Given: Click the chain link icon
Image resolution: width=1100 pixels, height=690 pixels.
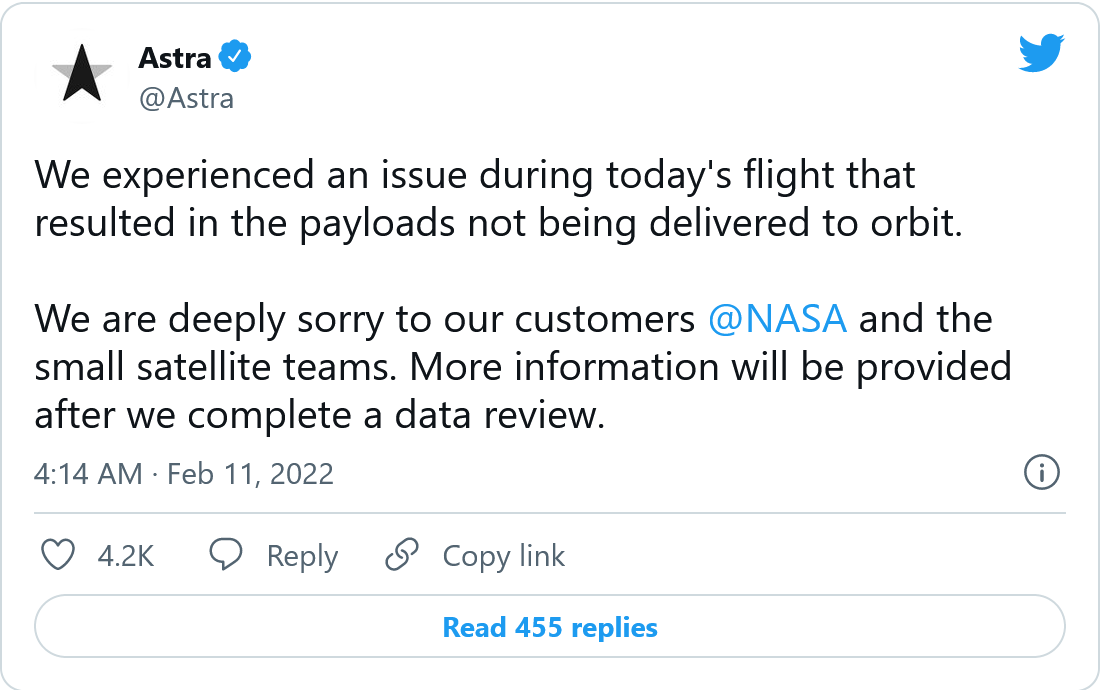Looking at the screenshot, I should tap(402, 555).
